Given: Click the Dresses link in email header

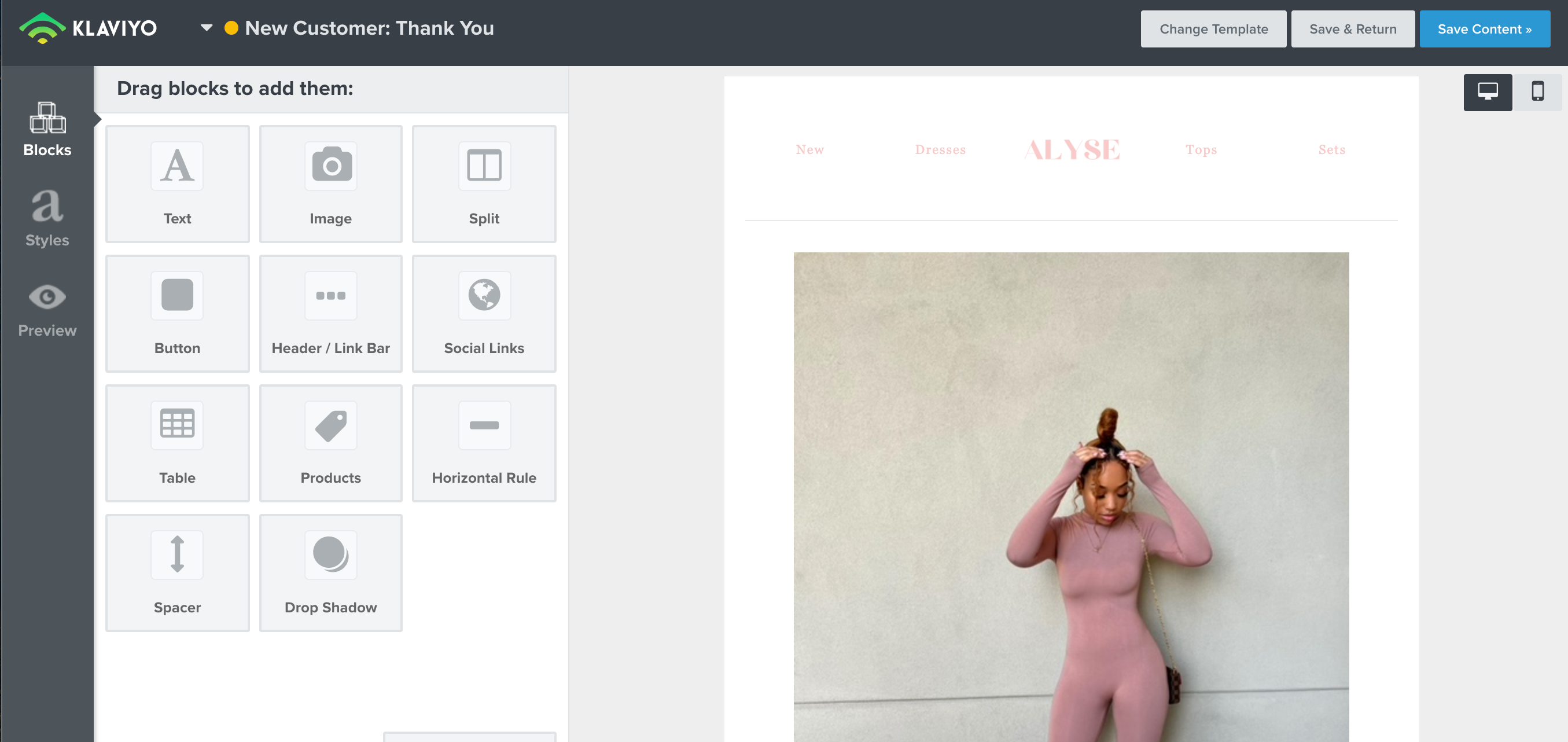Looking at the screenshot, I should click(940, 150).
